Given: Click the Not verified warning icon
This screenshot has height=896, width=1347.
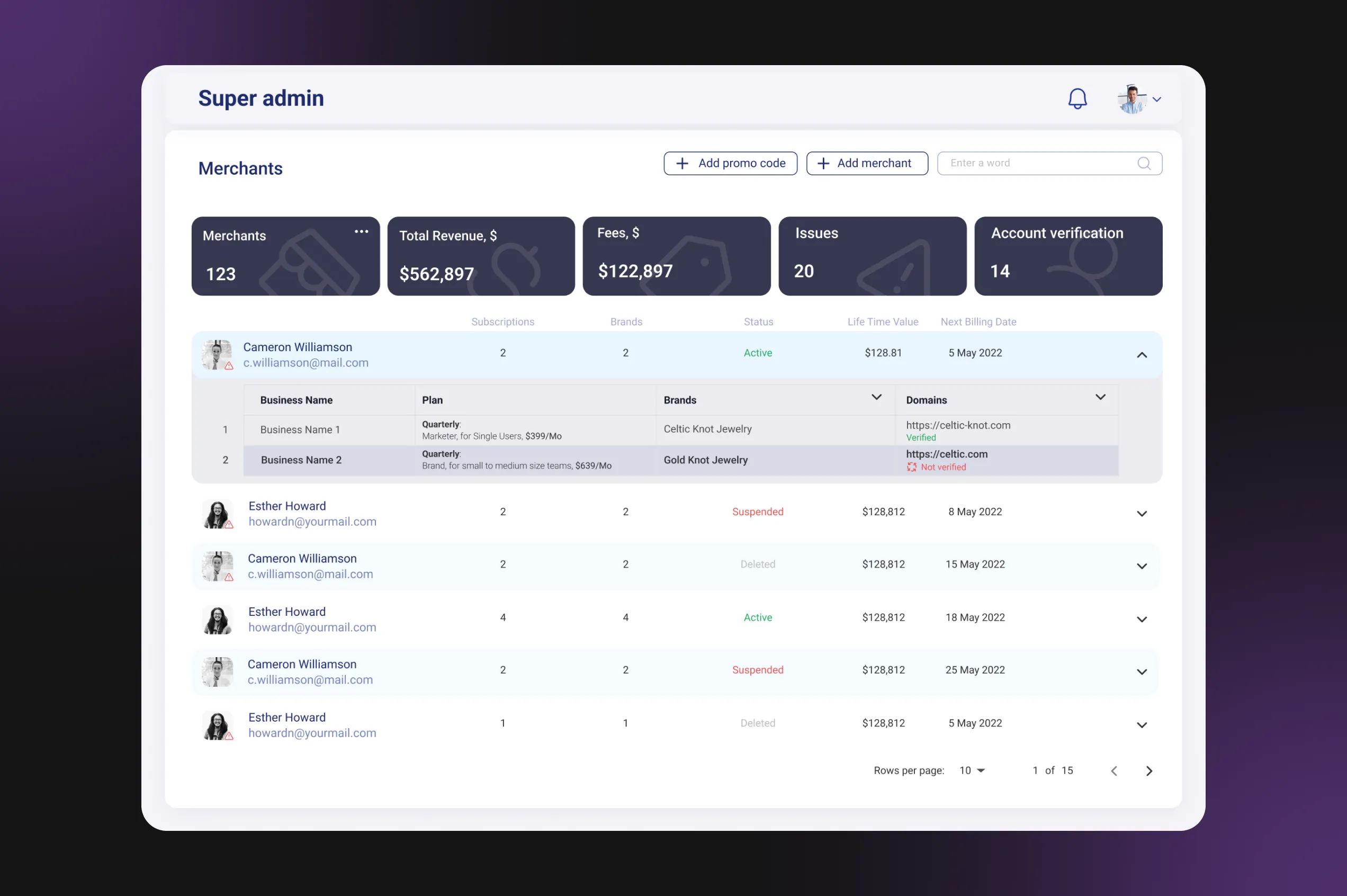Looking at the screenshot, I should click(x=911, y=468).
